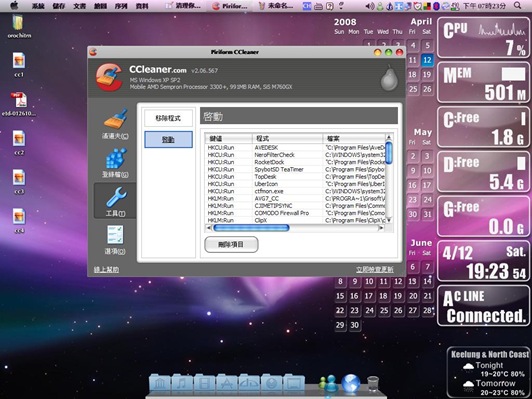Open the cc4 image file on desktop
532x399 pixels.
19,221
